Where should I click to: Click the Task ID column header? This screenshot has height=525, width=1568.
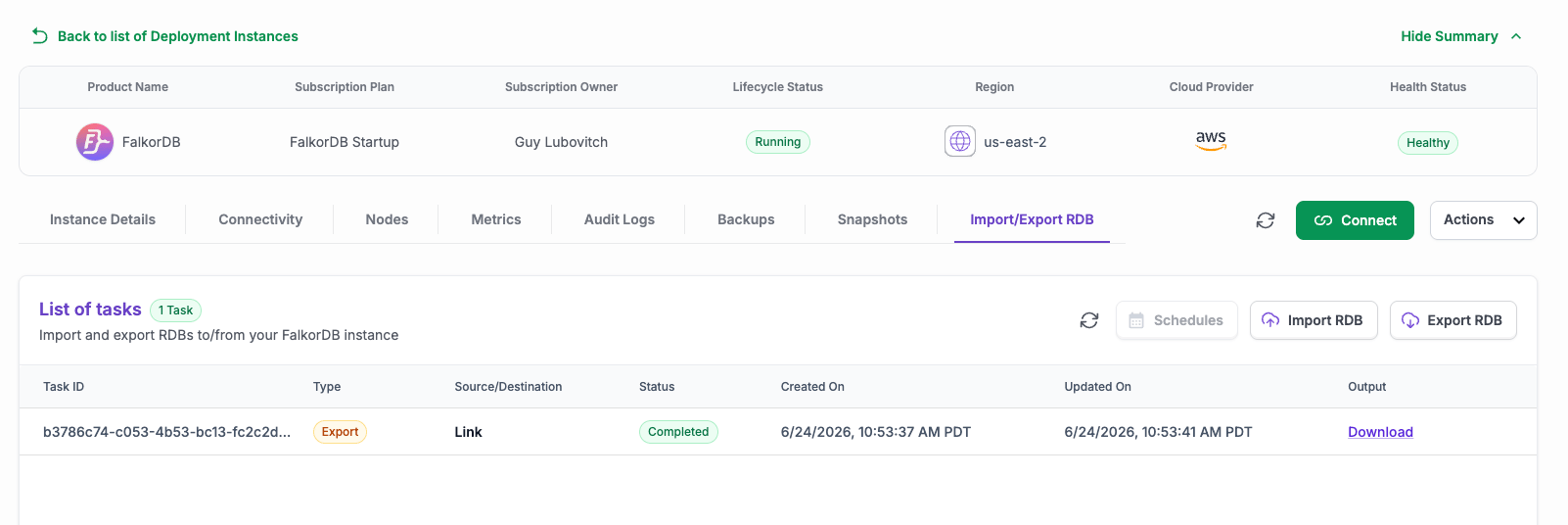tap(64, 387)
